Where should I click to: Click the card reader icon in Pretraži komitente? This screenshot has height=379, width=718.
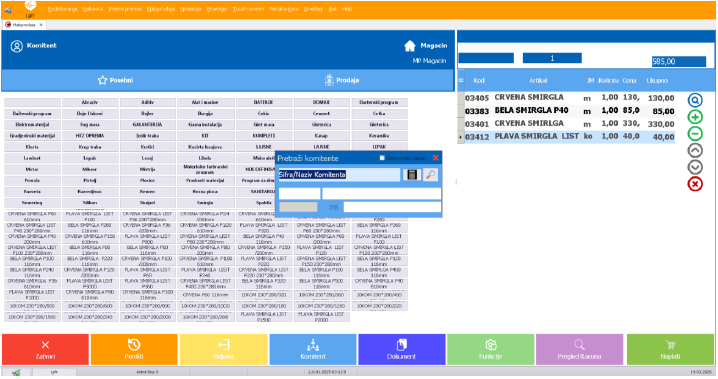pos(412,174)
